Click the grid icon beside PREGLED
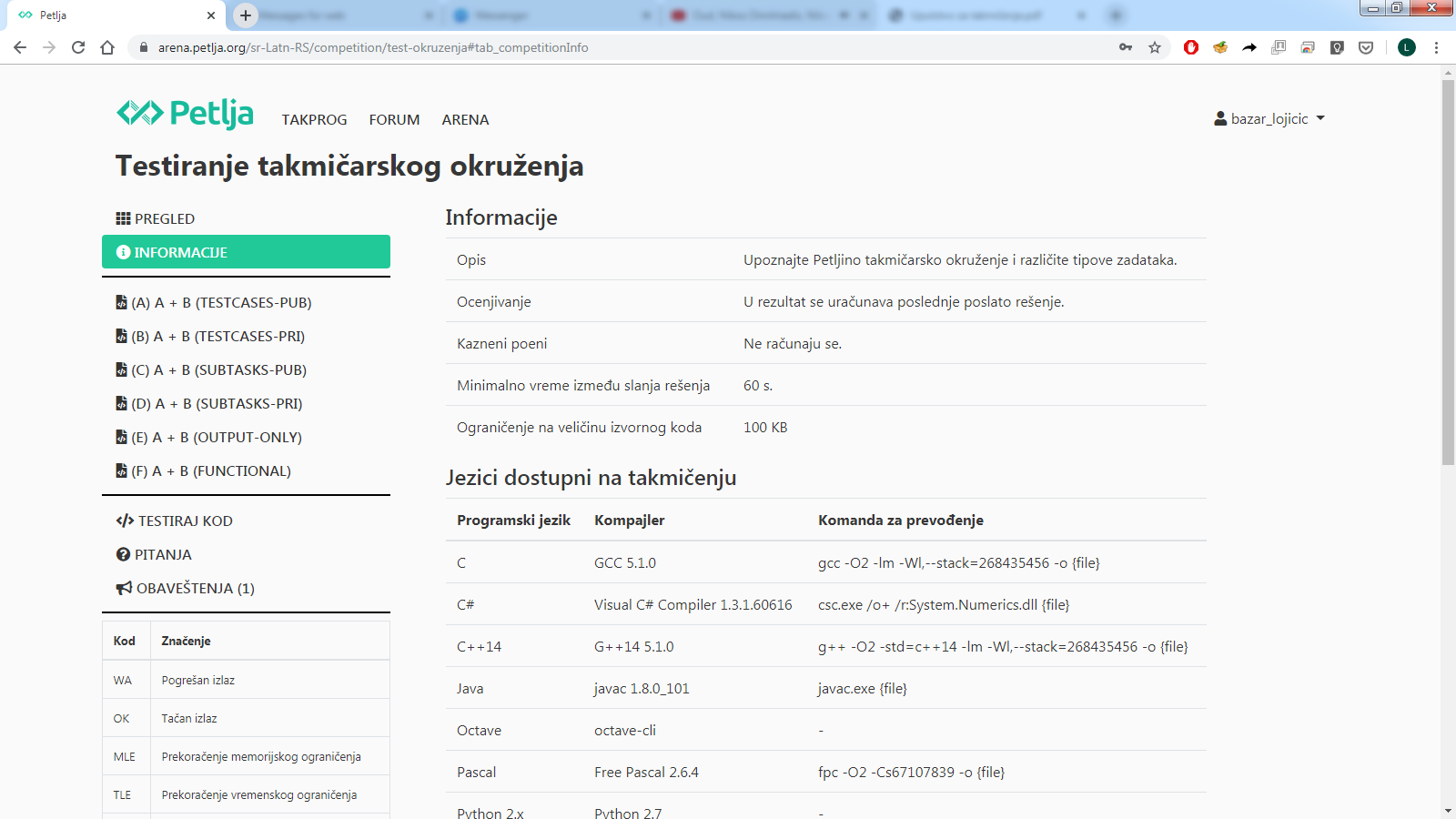 tap(123, 217)
